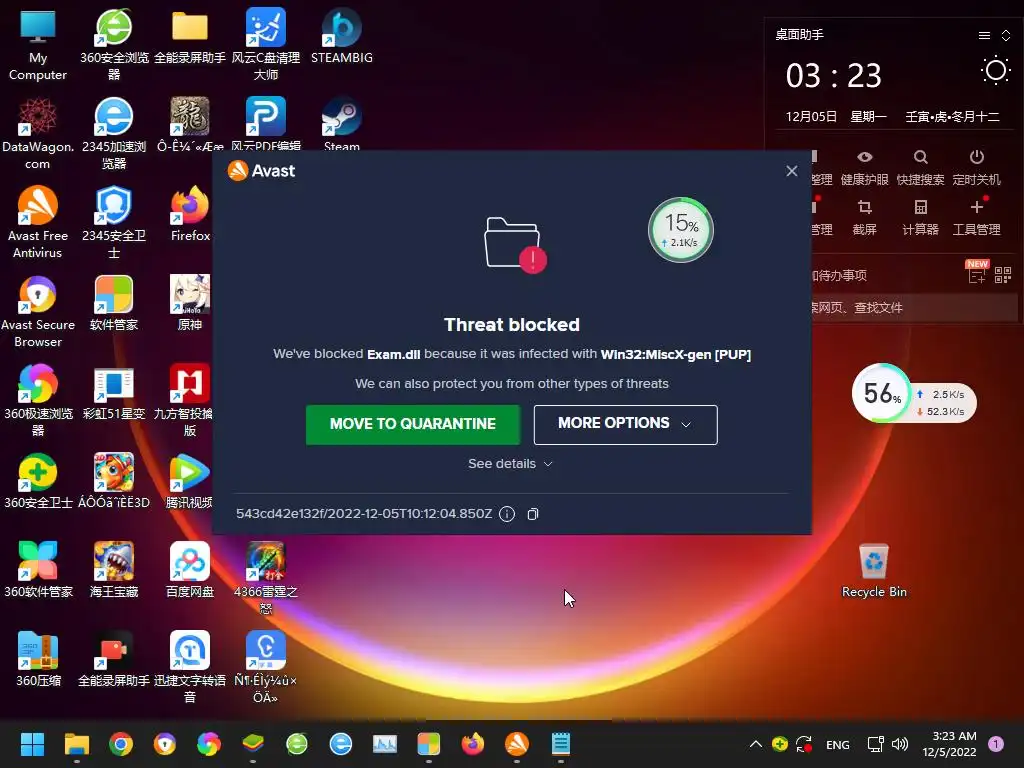Close the Avast threat dialog
Viewport: 1024px width, 768px height.
pos(792,171)
